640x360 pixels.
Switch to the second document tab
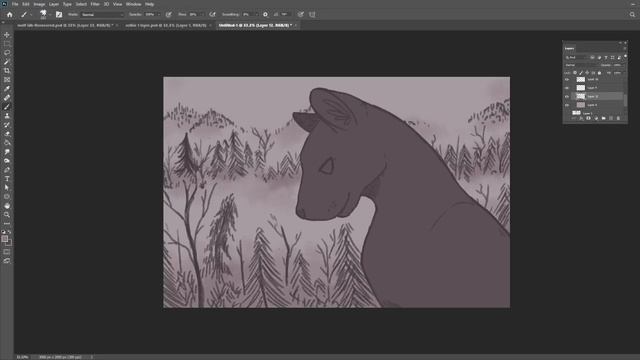166,25
